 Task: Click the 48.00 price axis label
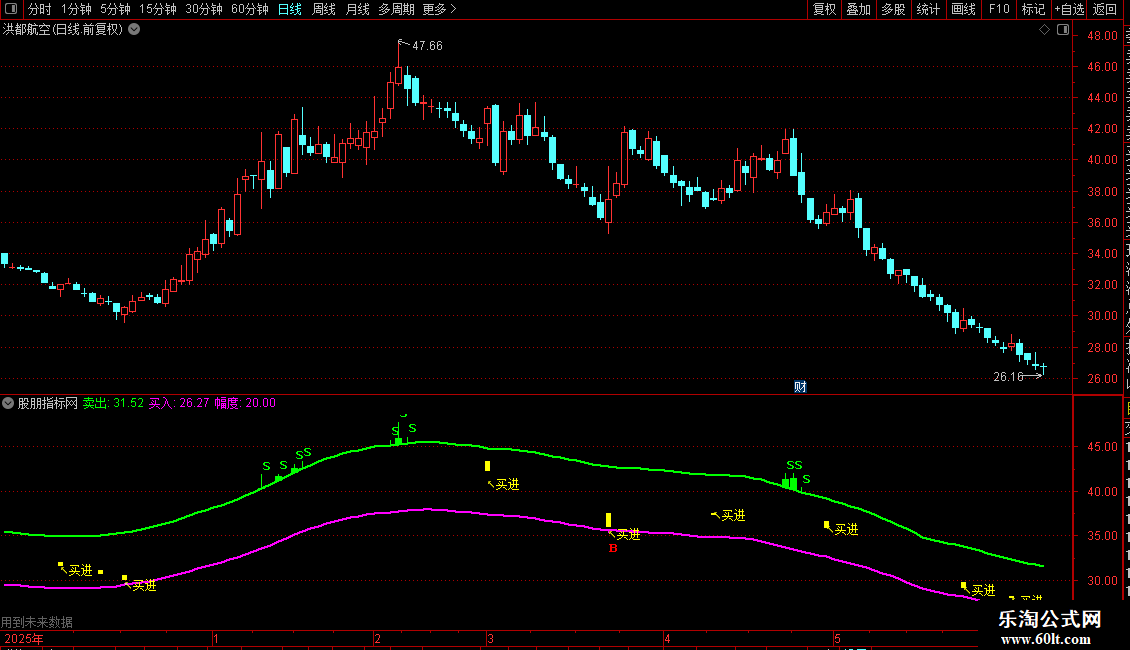[1103, 35]
